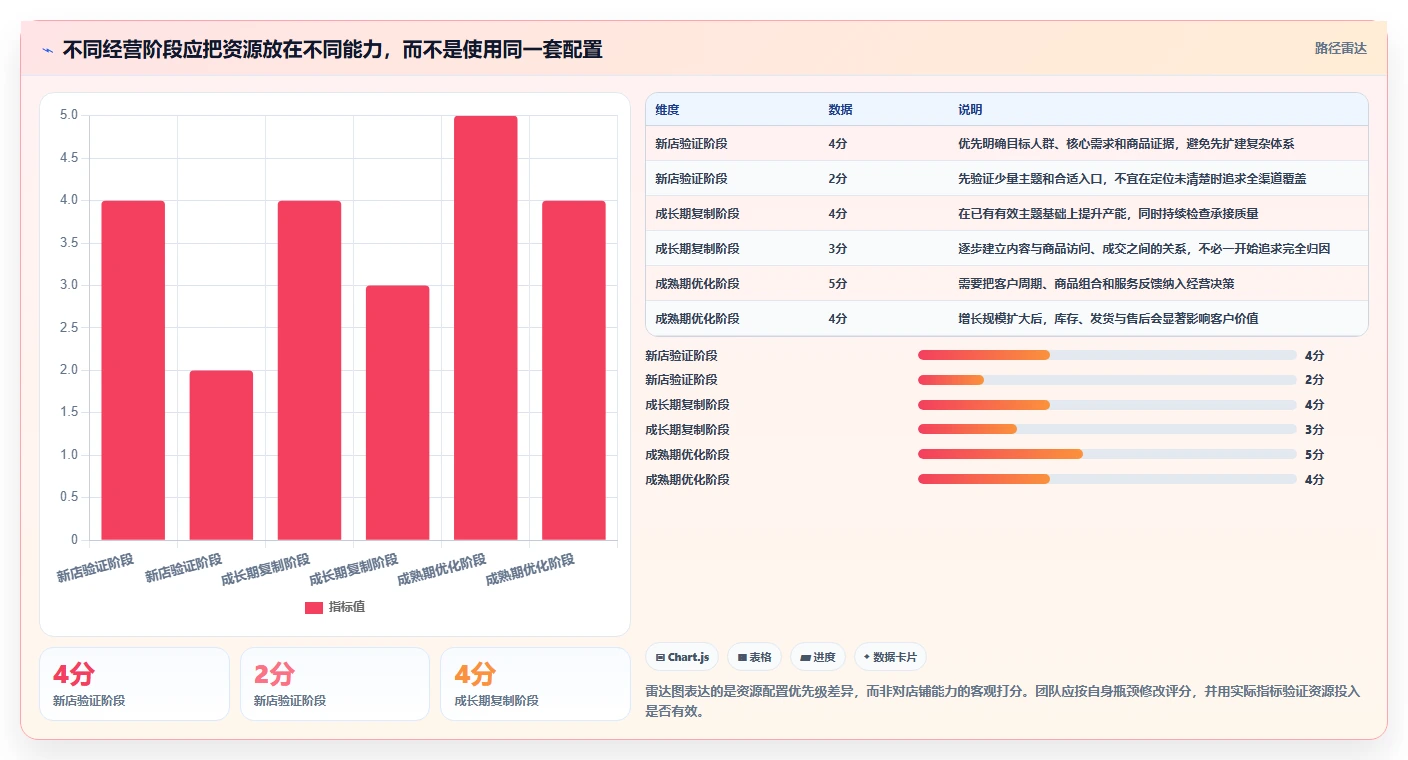Click the 3分 cell in the table
Image resolution: width=1408 pixels, height=760 pixels.
tap(838, 249)
